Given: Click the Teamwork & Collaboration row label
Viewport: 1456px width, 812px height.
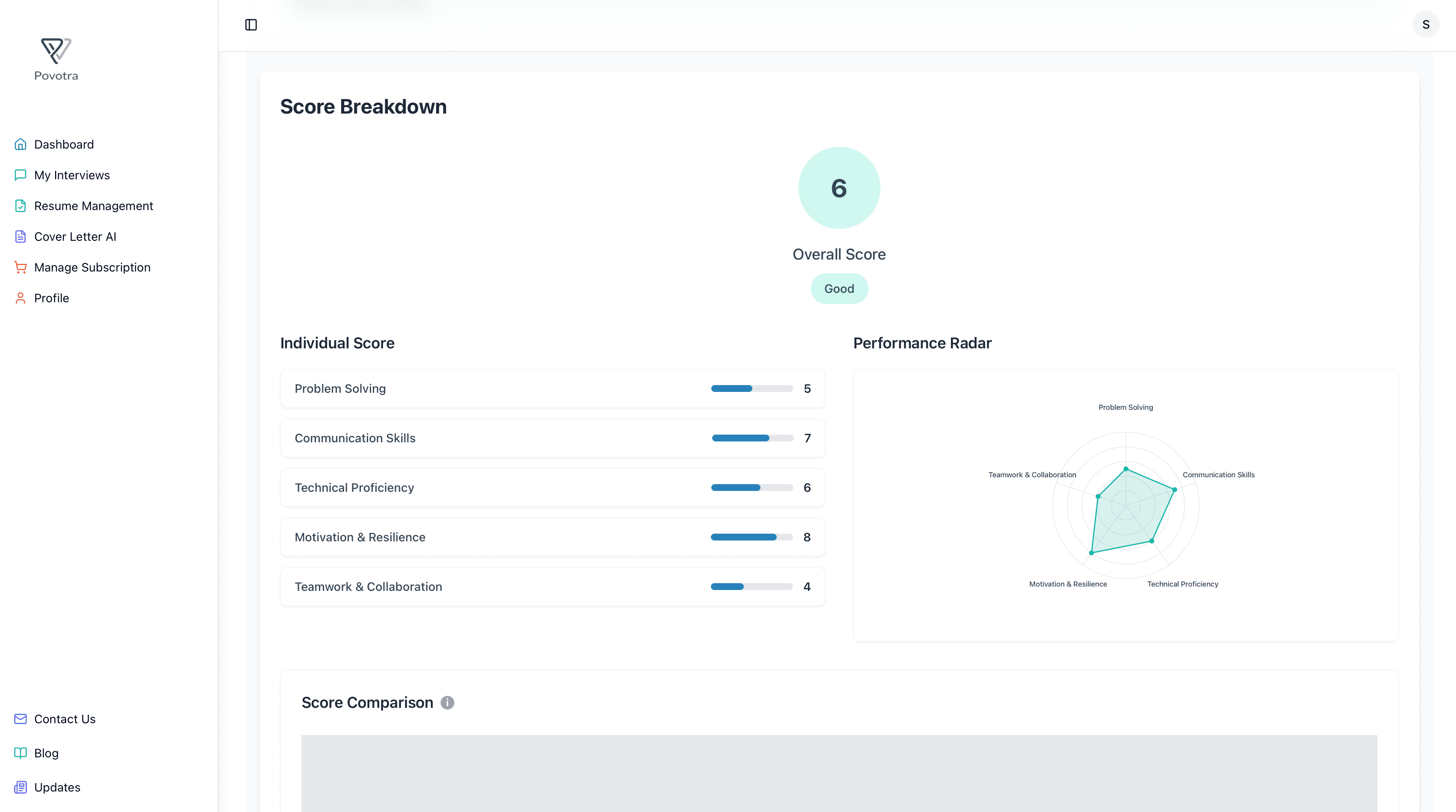Looking at the screenshot, I should 368,587.
